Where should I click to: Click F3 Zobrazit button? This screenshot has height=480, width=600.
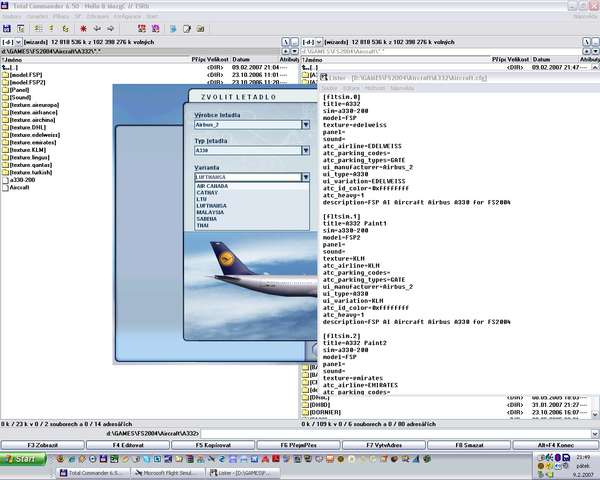click(x=42, y=445)
